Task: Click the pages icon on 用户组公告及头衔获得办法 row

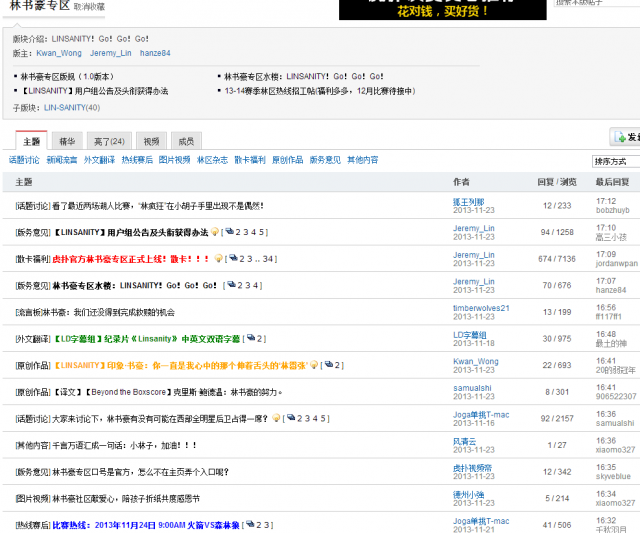Action: [229, 231]
